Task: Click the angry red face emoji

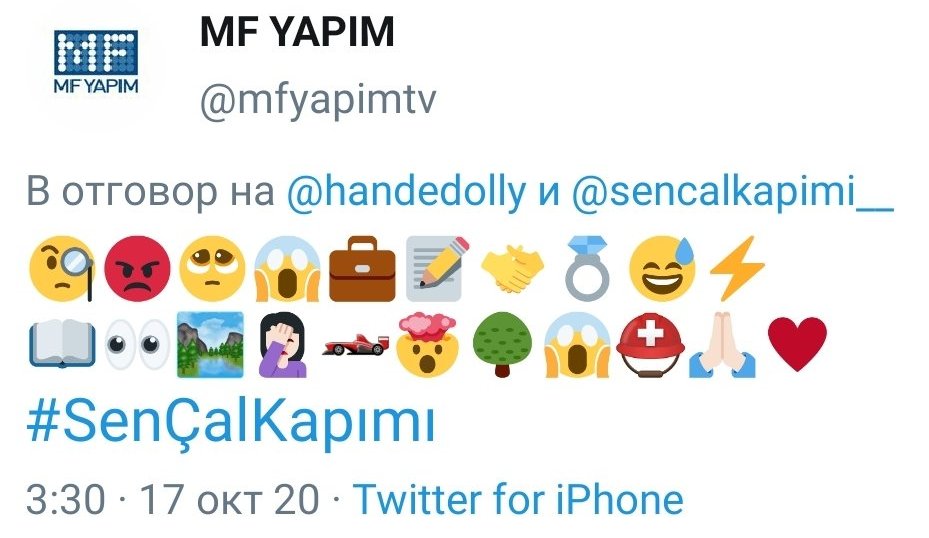Action: coord(137,268)
